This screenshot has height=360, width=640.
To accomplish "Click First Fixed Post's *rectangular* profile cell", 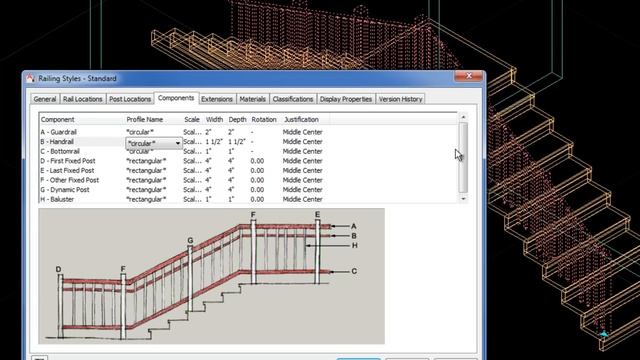I will [146, 161].
